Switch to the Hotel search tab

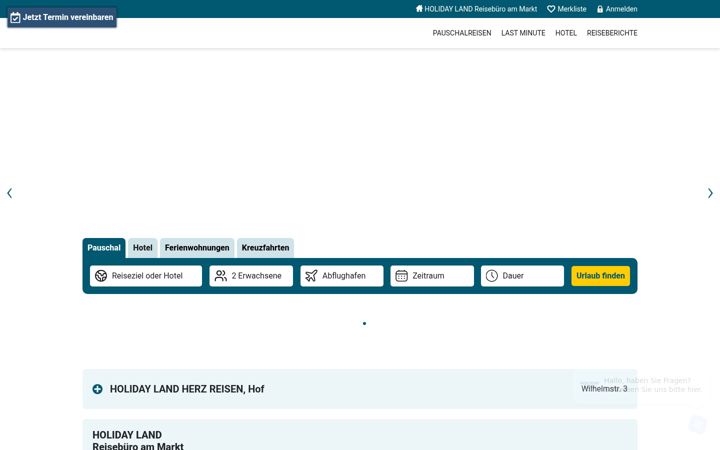coord(143,248)
